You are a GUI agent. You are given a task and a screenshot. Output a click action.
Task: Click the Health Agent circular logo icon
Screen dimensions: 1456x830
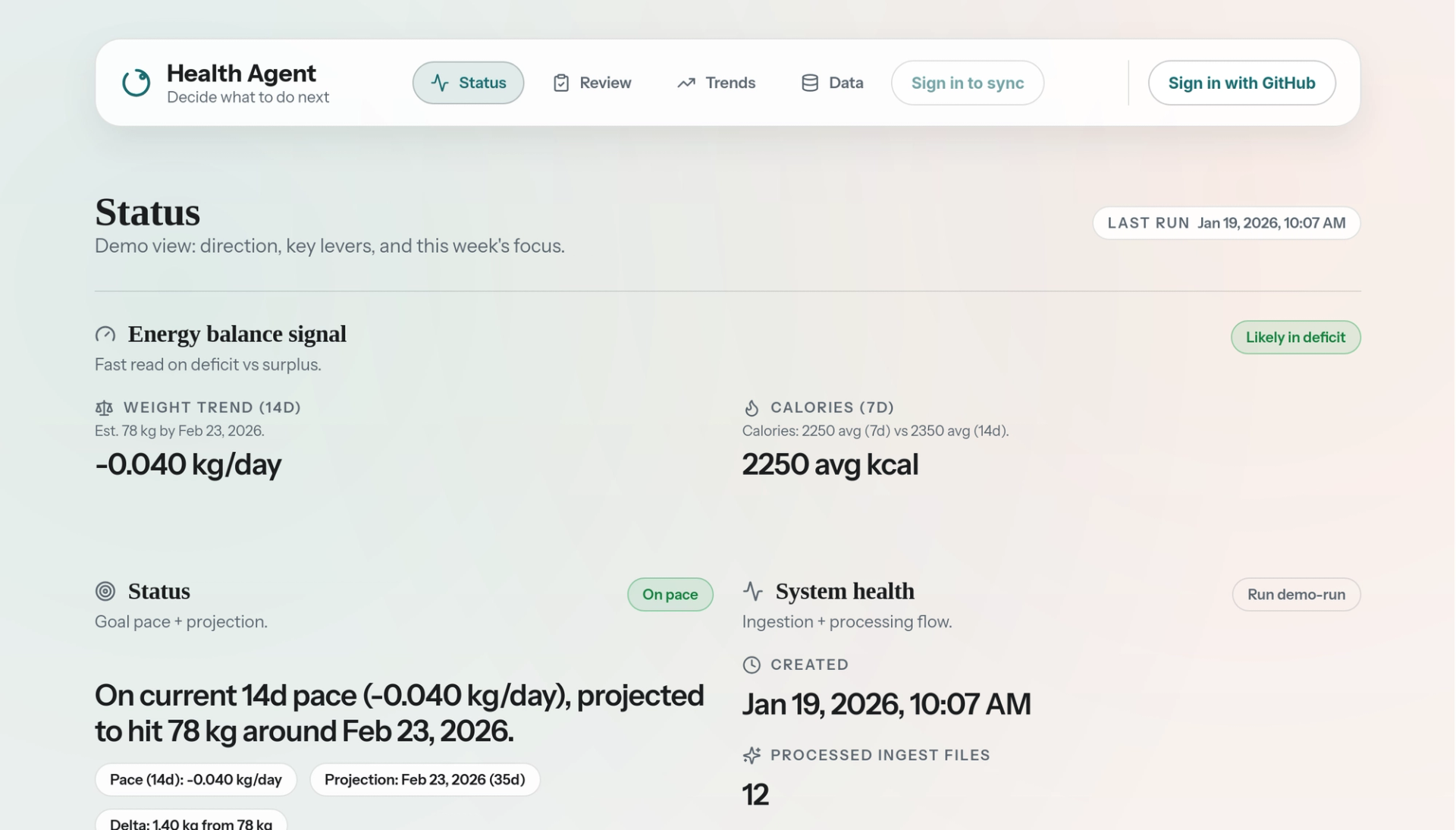136,83
